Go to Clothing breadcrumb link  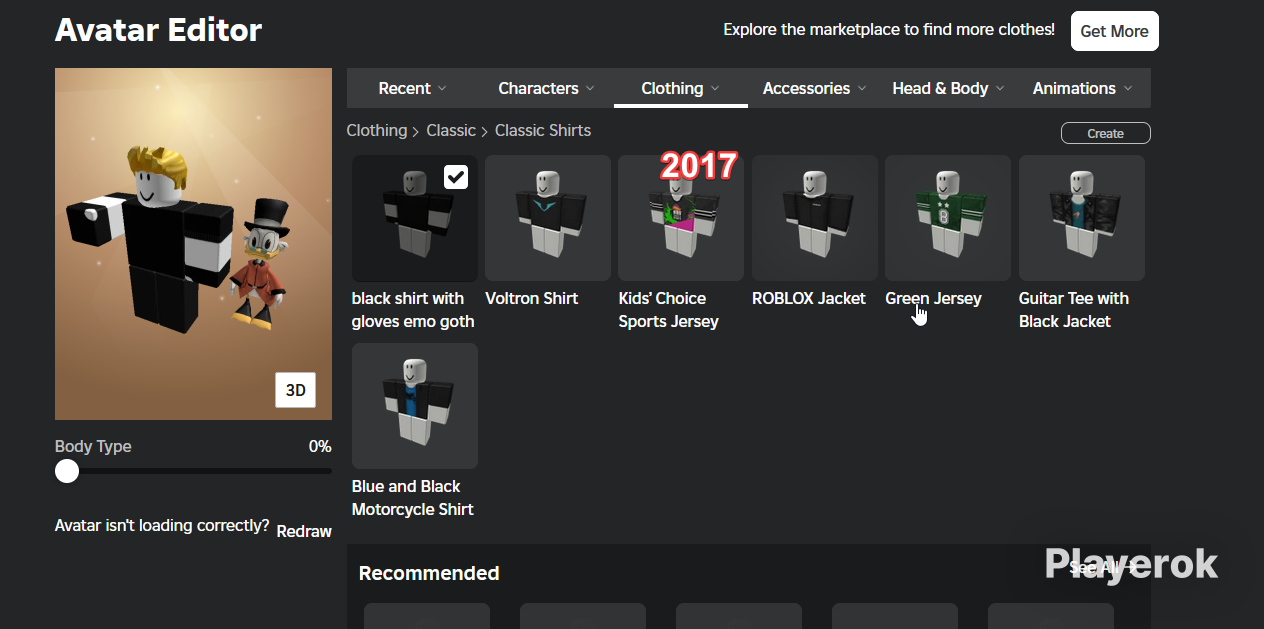tap(377, 130)
